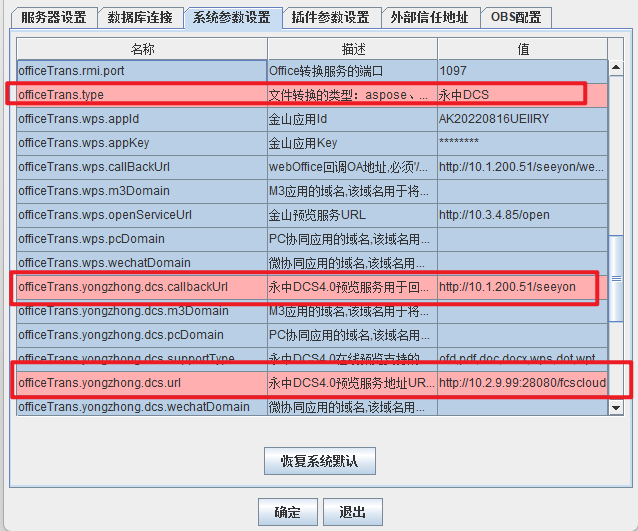The height and width of the screenshot is (531, 638).
Task: Click the 永中DCS4.0预览服务地址UR... description cell
Action: [352, 383]
